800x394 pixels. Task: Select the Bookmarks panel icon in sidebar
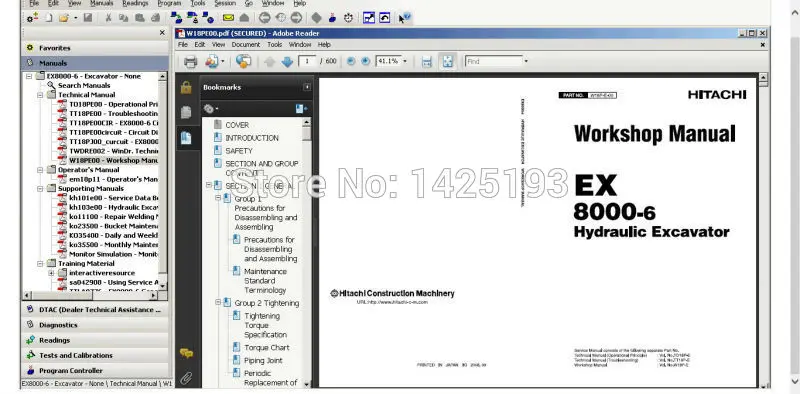(x=186, y=138)
